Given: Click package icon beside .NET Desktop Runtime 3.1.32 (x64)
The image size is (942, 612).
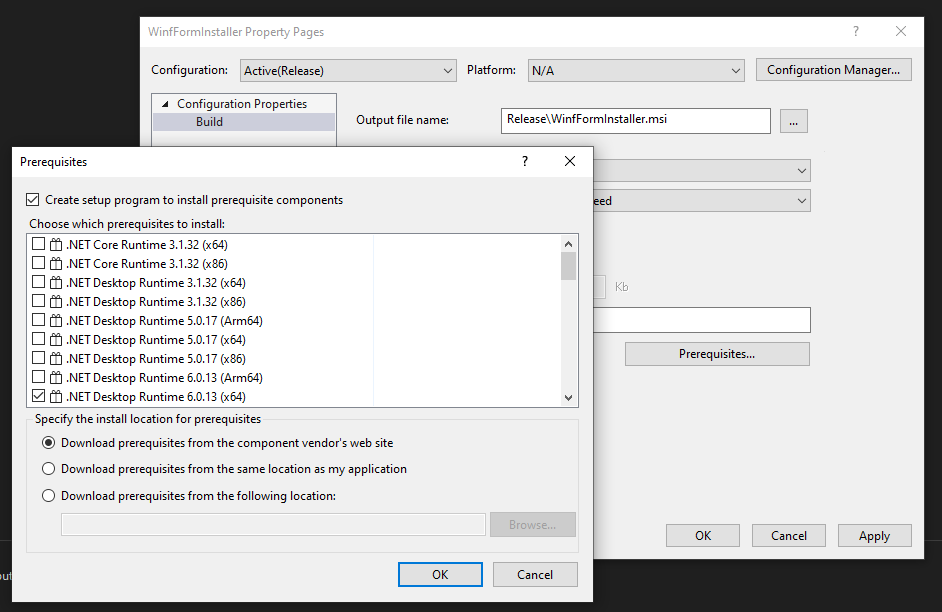Looking at the screenshot, I should click(56, 282).
